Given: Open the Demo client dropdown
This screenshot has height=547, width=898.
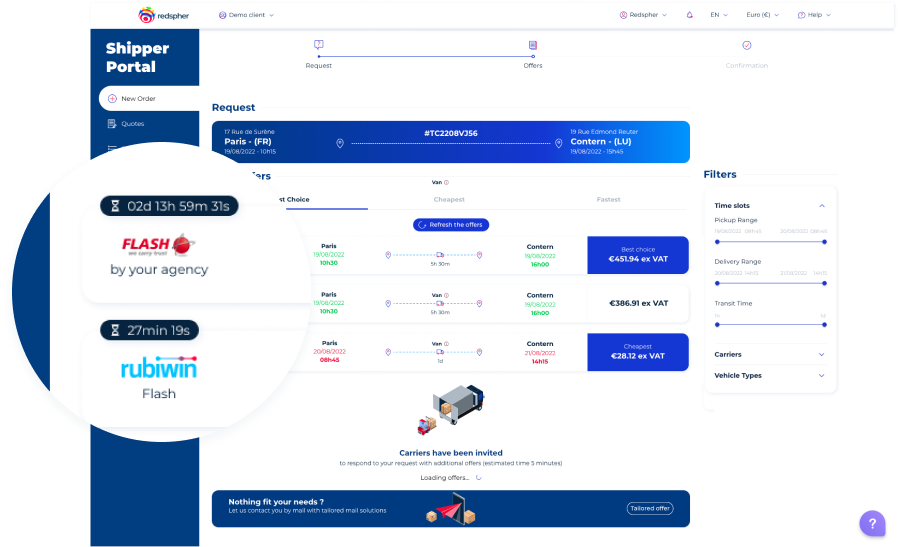Looking at the screenshot, I should point(246,15).
